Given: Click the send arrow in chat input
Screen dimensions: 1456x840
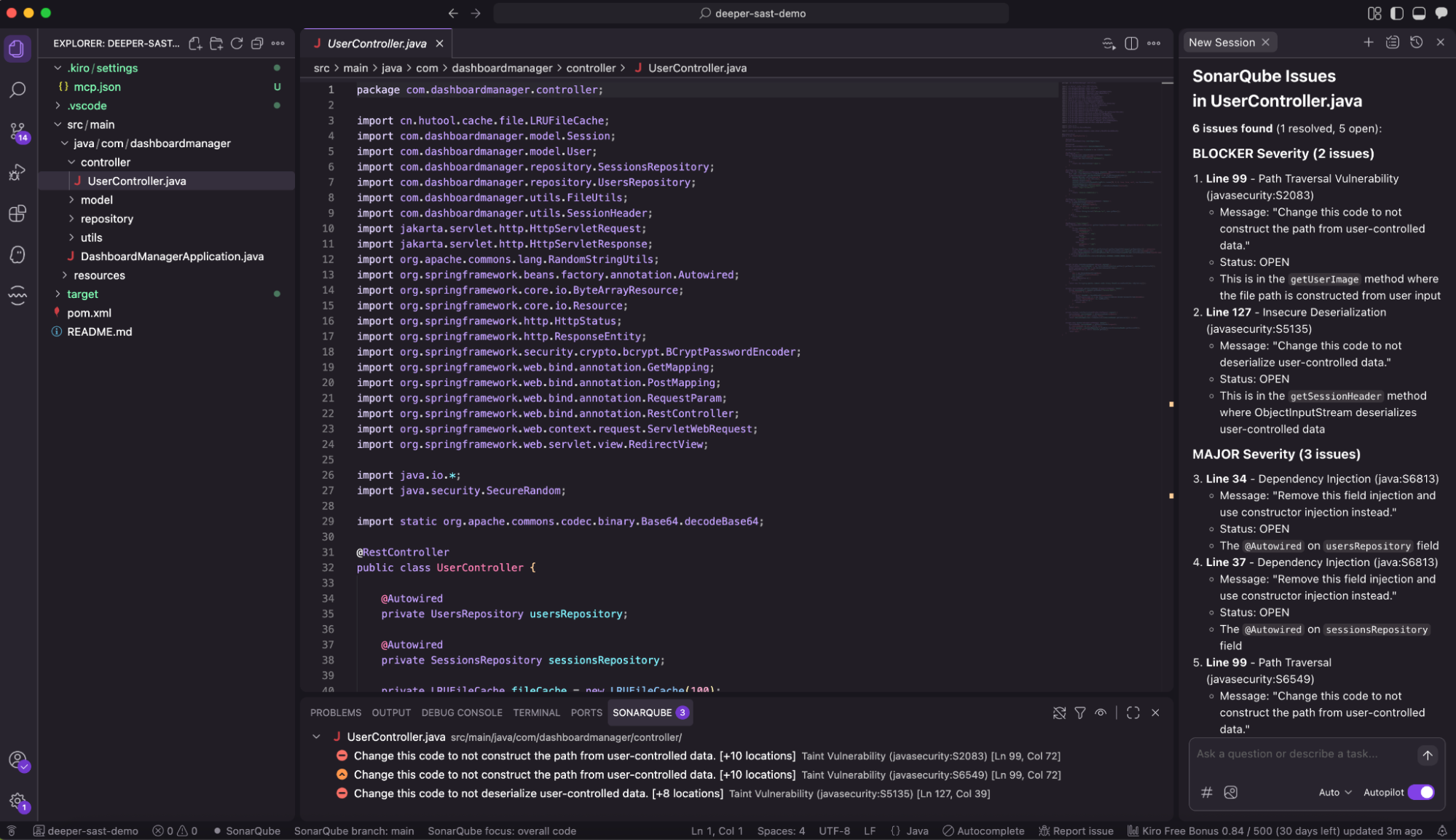Looking at the screenshot, I should point(1427,755).
